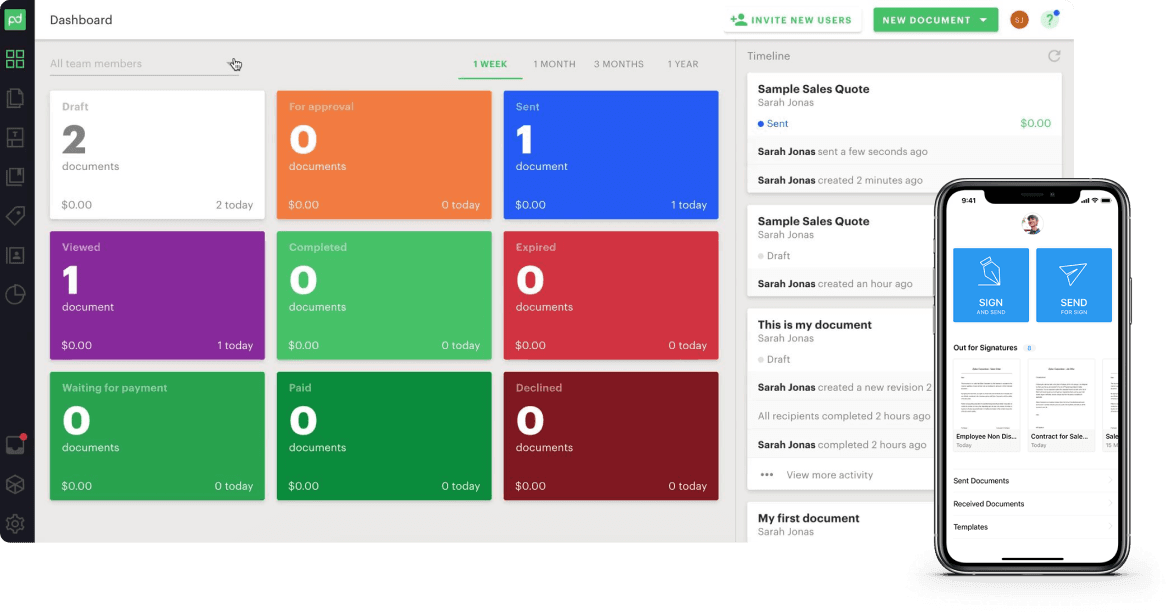Viewport: 1168px width, 612px height.
Task: Click Invite New Users button
Action: click(792, 20)
